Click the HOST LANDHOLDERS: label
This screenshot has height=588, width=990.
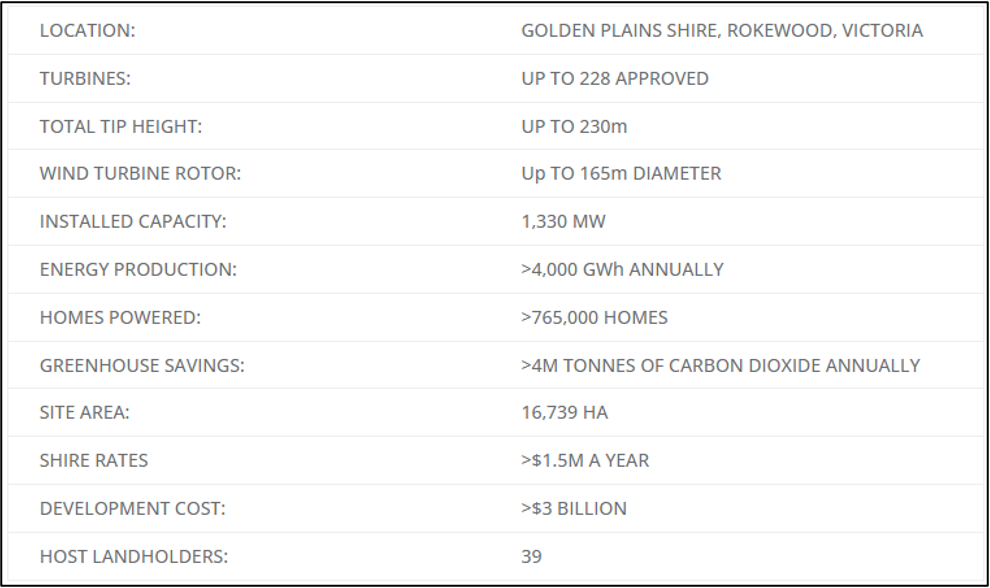pos(134,556)
